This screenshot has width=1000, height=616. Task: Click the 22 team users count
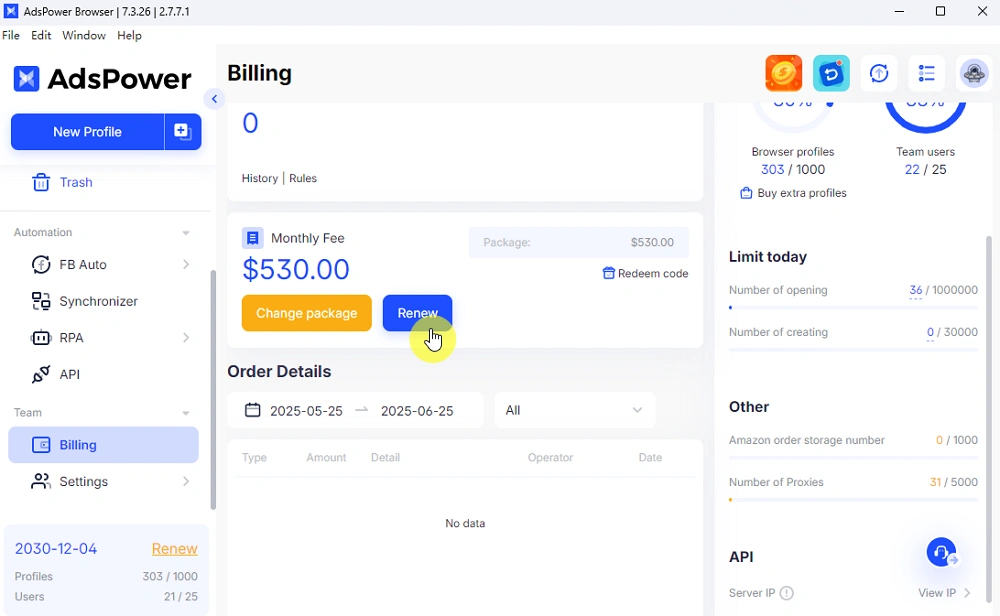coord(912,170)
